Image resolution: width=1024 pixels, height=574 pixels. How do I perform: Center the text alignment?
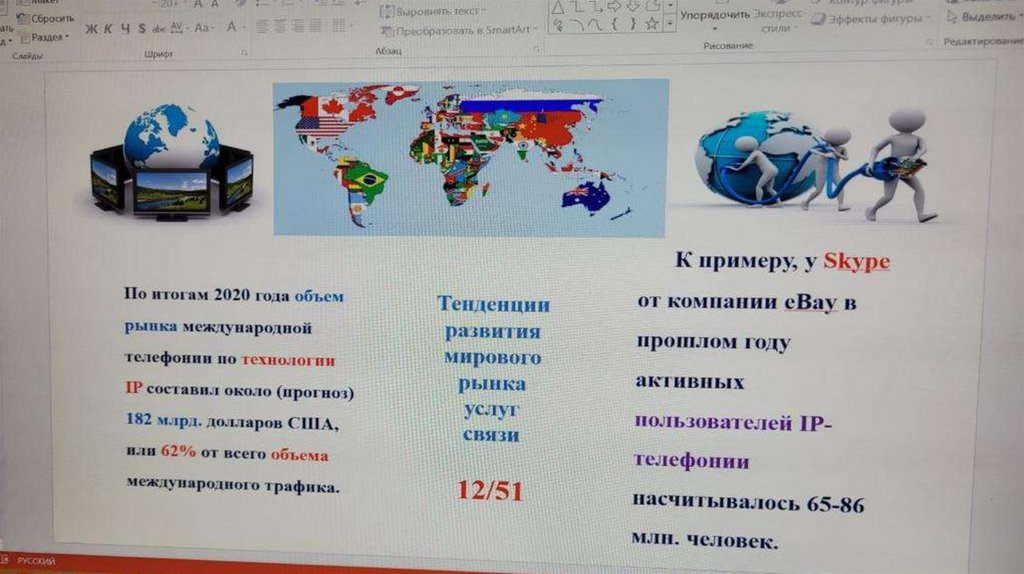pos(280,27)
